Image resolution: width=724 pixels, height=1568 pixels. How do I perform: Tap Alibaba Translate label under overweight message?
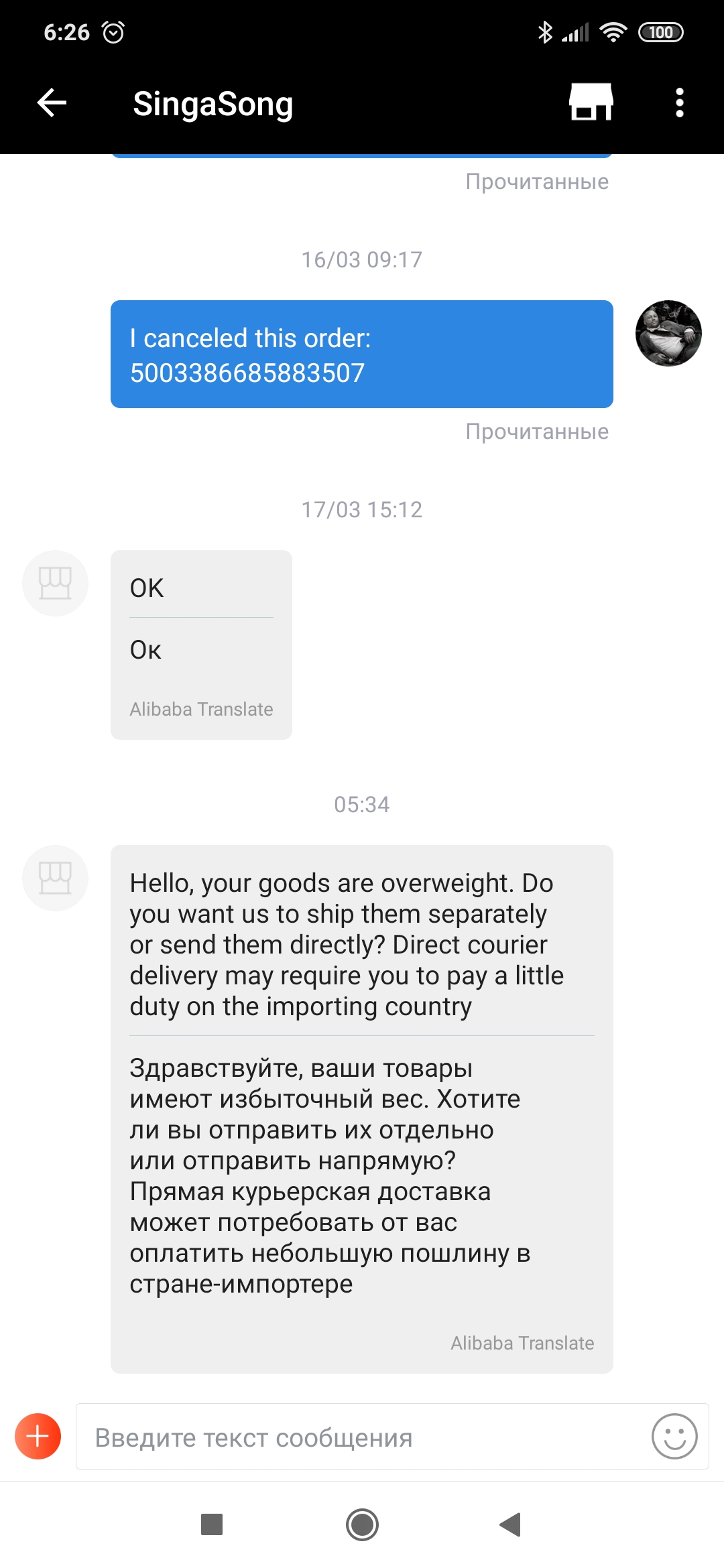coord(522,1343)
